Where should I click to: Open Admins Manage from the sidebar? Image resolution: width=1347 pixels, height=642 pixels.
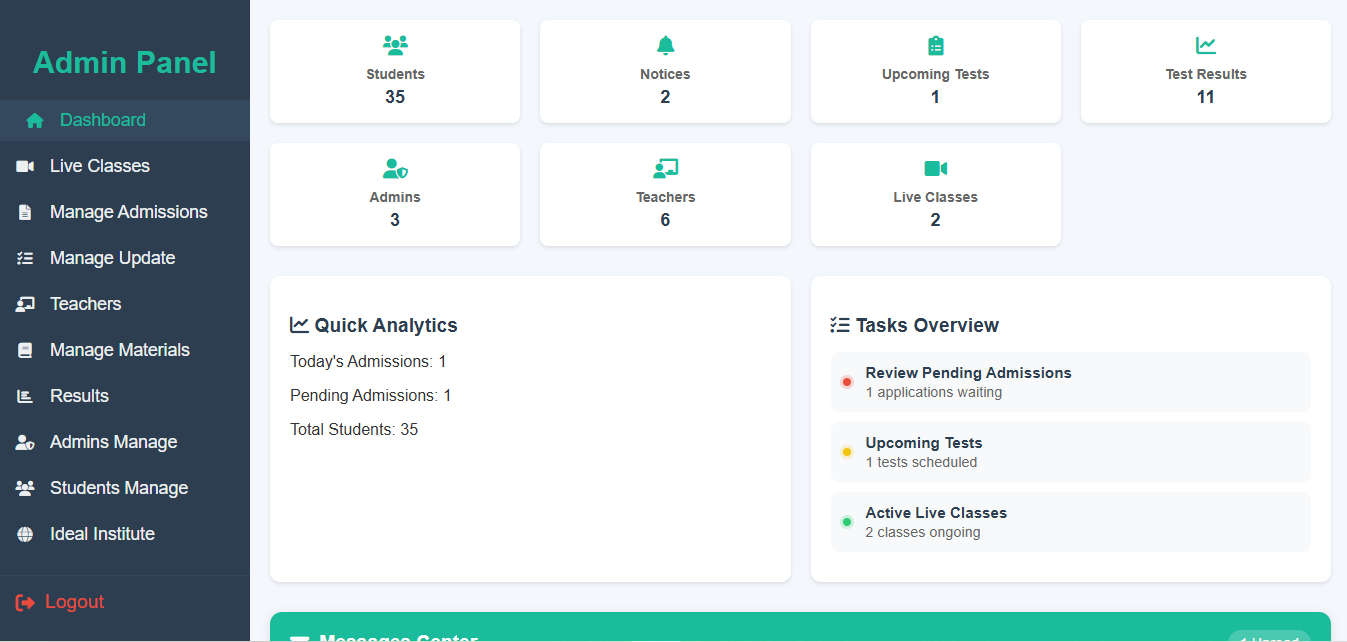pos(113,442)
